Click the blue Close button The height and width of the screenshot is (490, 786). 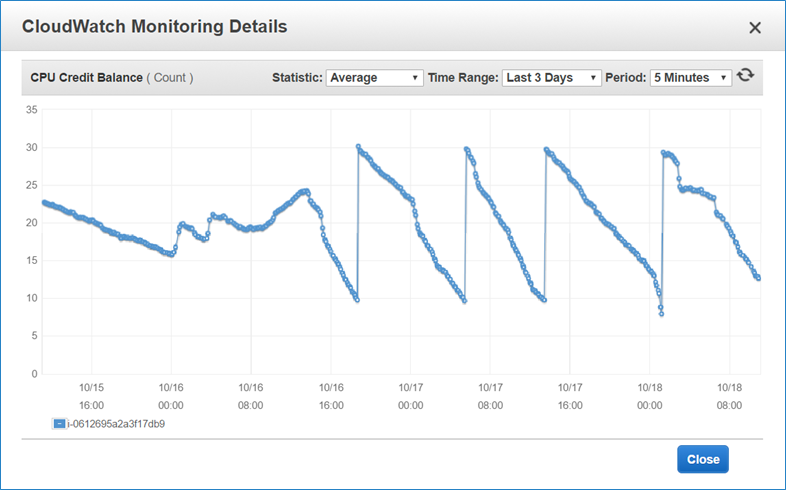(x=703, y=459)
